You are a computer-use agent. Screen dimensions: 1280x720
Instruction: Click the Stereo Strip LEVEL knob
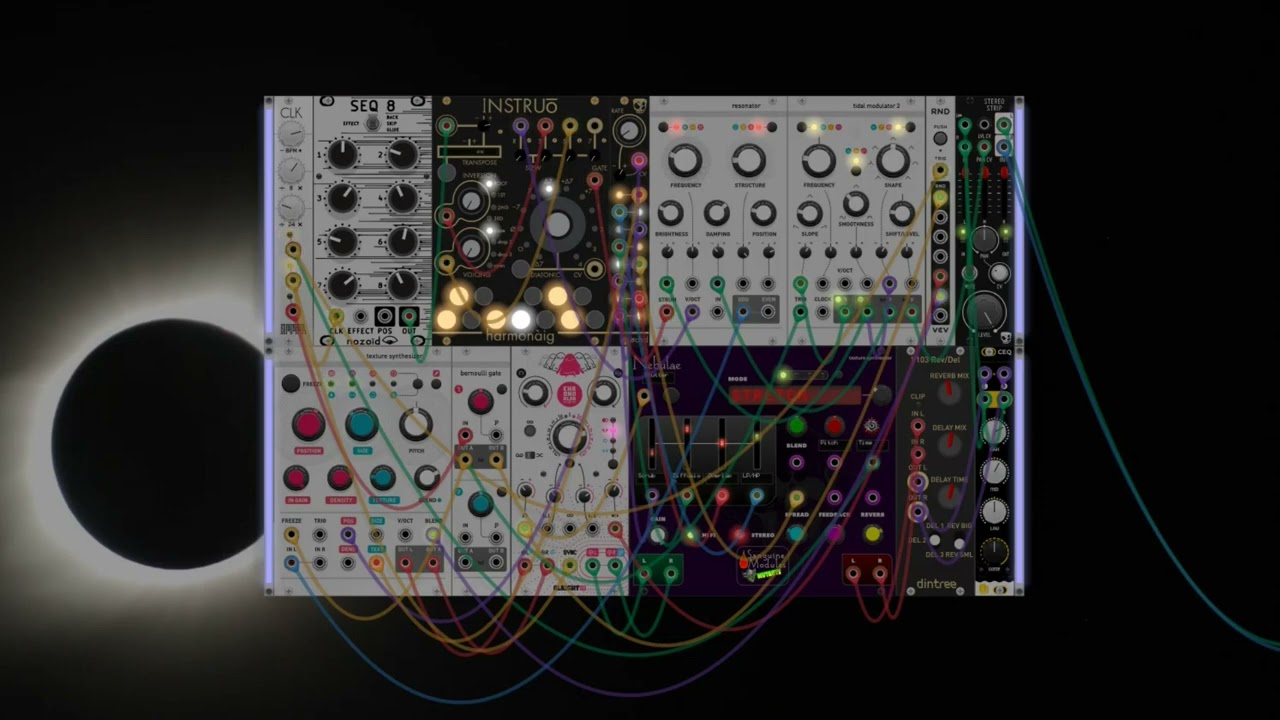[983, 312]
